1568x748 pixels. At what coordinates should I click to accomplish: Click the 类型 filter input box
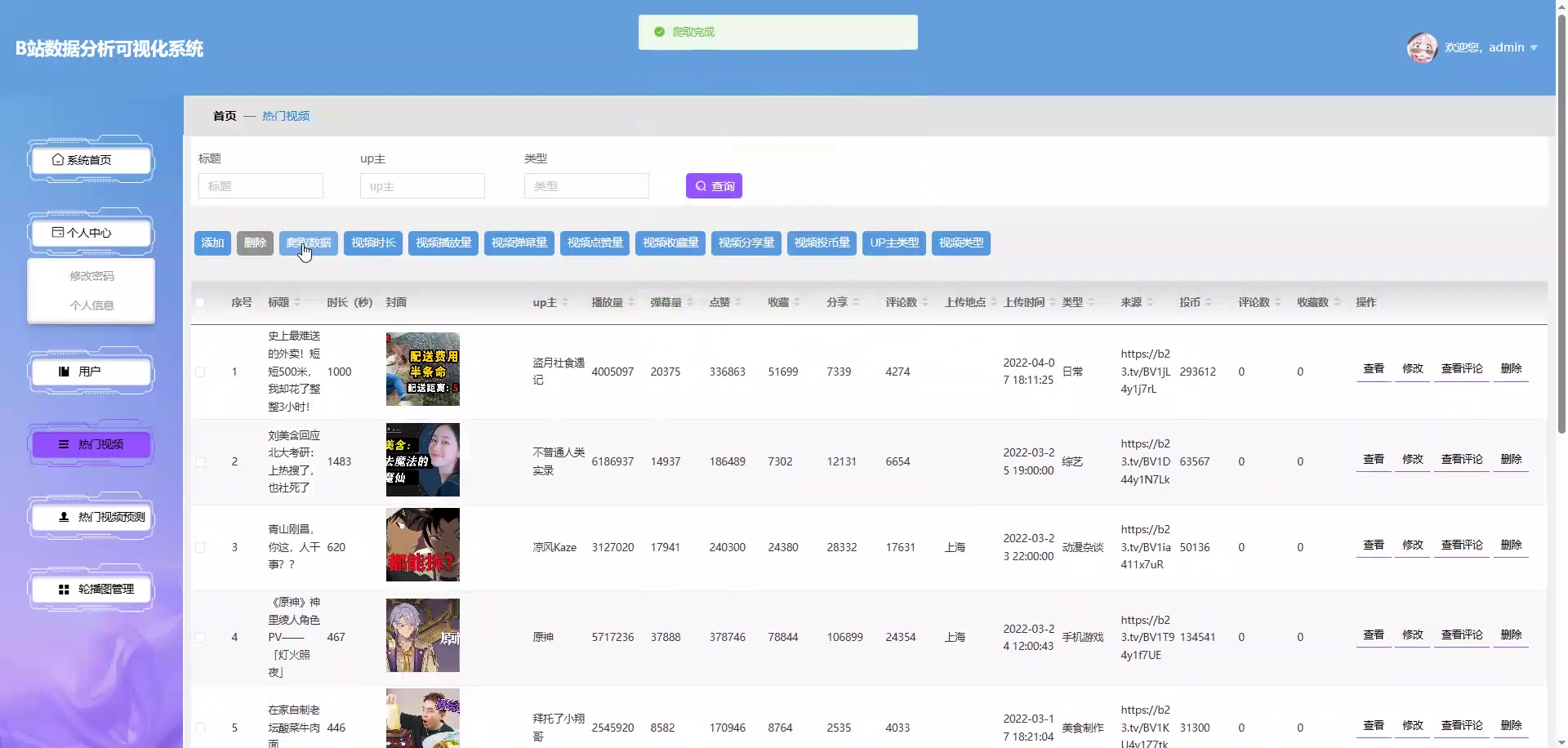586,186
